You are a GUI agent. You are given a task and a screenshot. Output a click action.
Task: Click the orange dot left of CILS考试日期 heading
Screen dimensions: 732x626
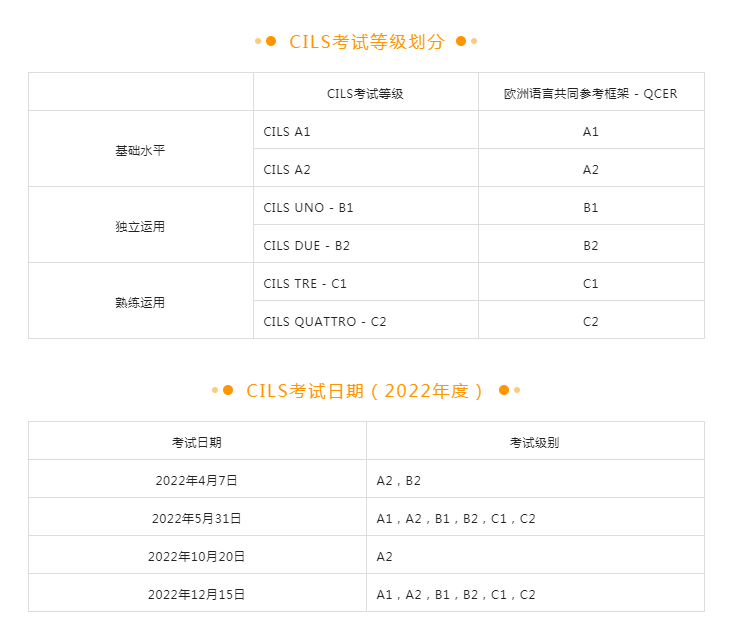pyautogui.click(x=227, y=390)
